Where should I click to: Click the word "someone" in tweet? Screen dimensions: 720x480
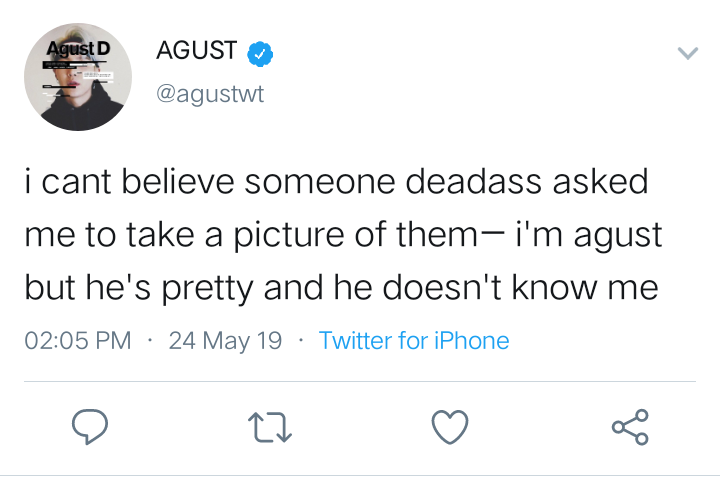tap(319, 181)
